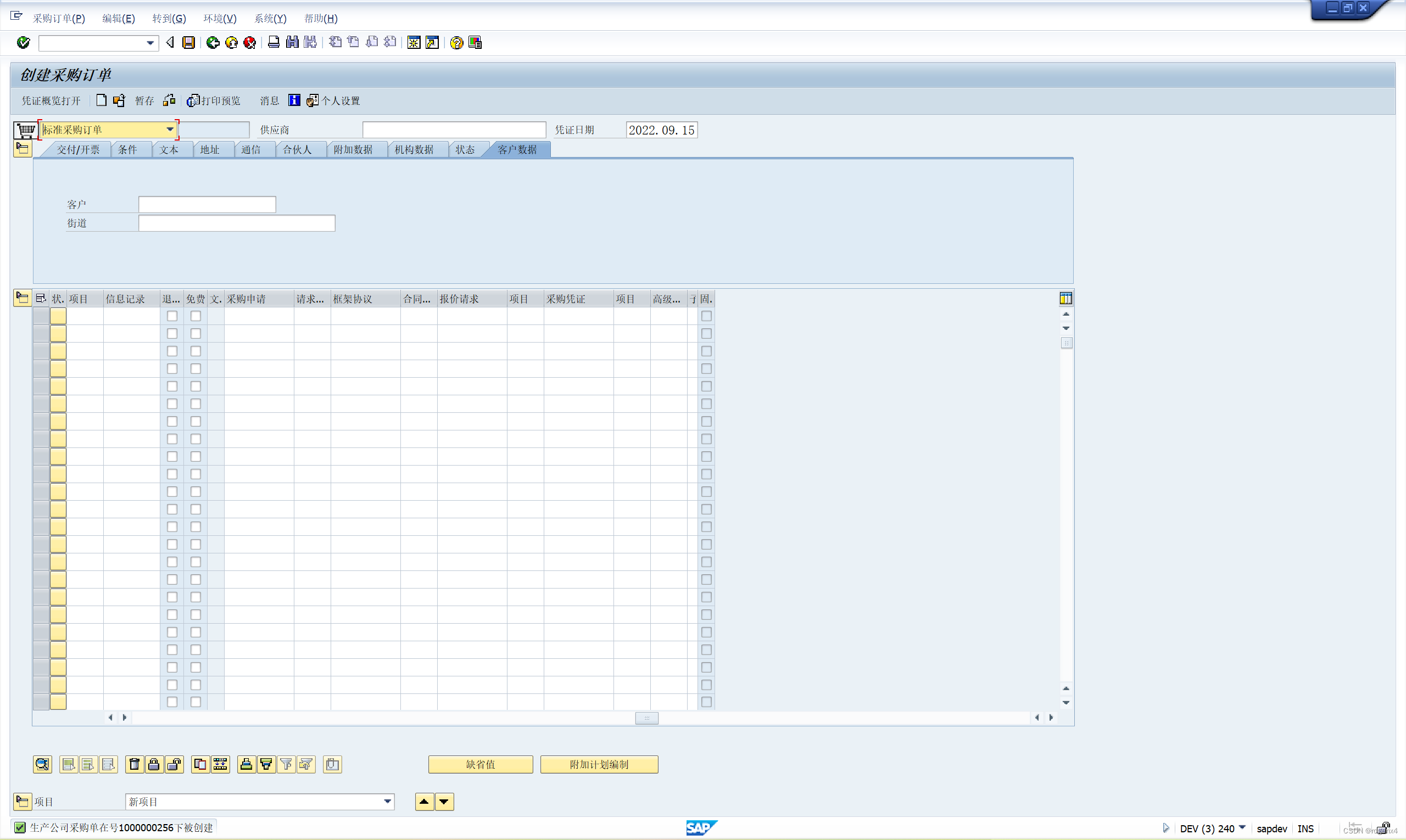The image size is (1406, 840).
Task: Tick the first row 退... checkbox
Action: point(172,316)
